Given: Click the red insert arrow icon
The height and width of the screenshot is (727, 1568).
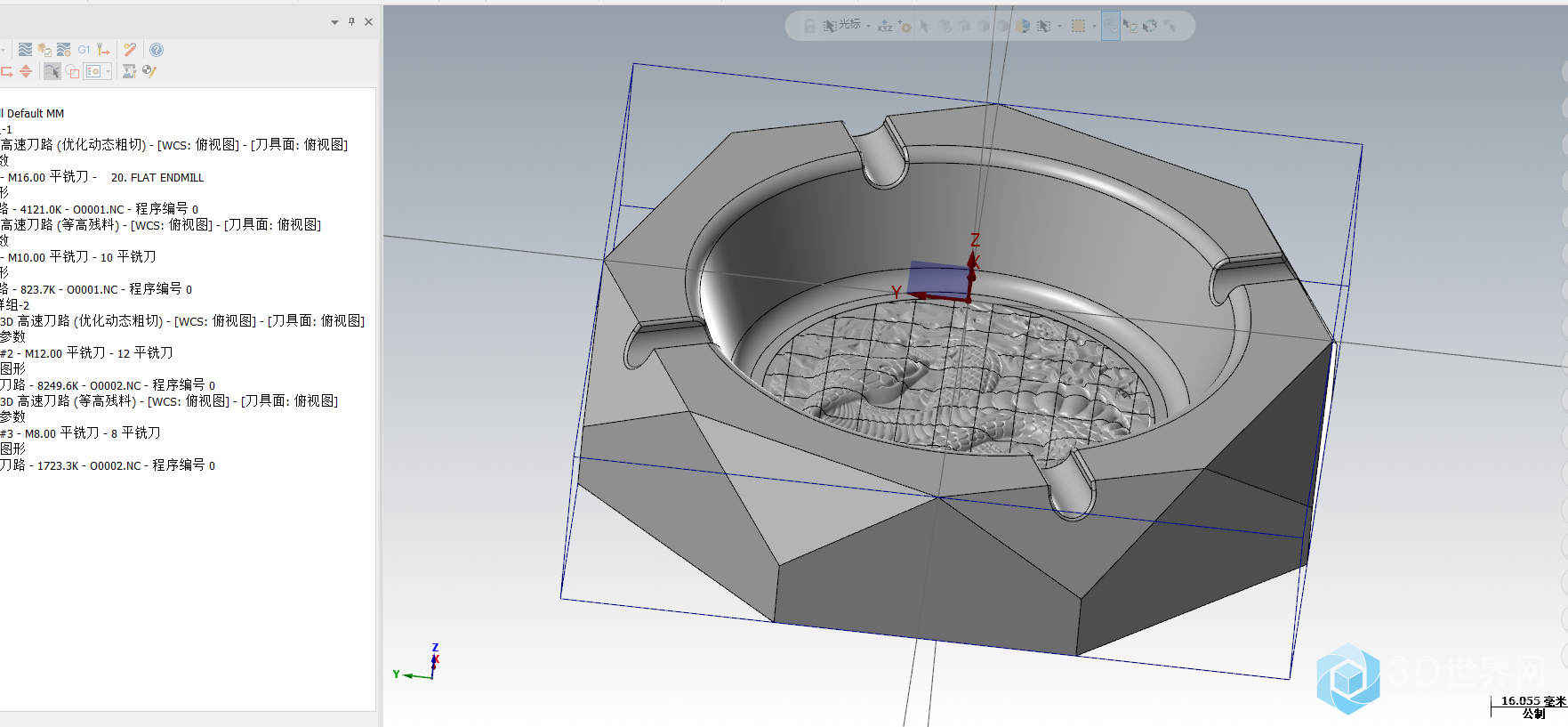Looking at the screenshot, I should click(6, 71).
